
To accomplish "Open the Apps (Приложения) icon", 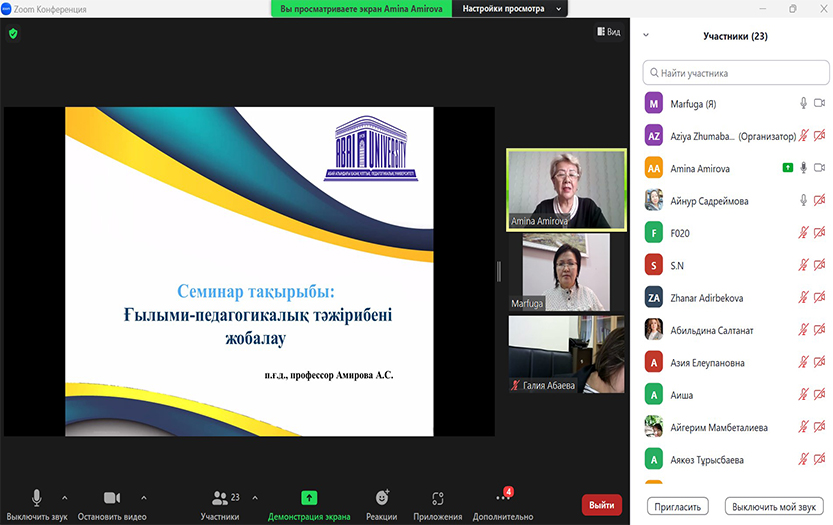I will (x=438, y=498).
